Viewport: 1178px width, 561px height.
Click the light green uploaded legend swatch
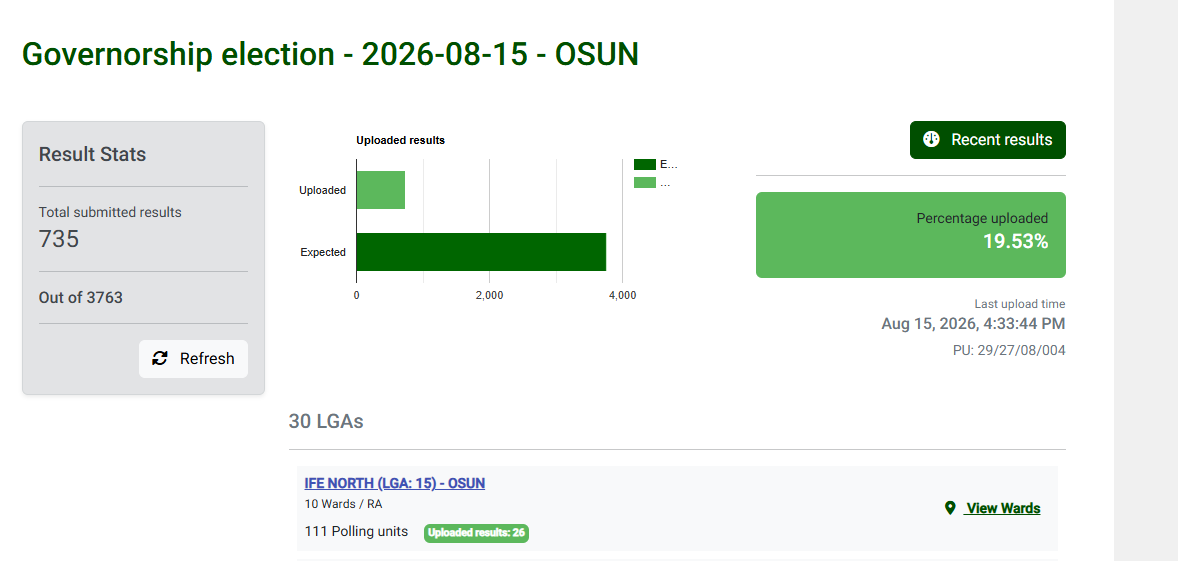(645, 182)
